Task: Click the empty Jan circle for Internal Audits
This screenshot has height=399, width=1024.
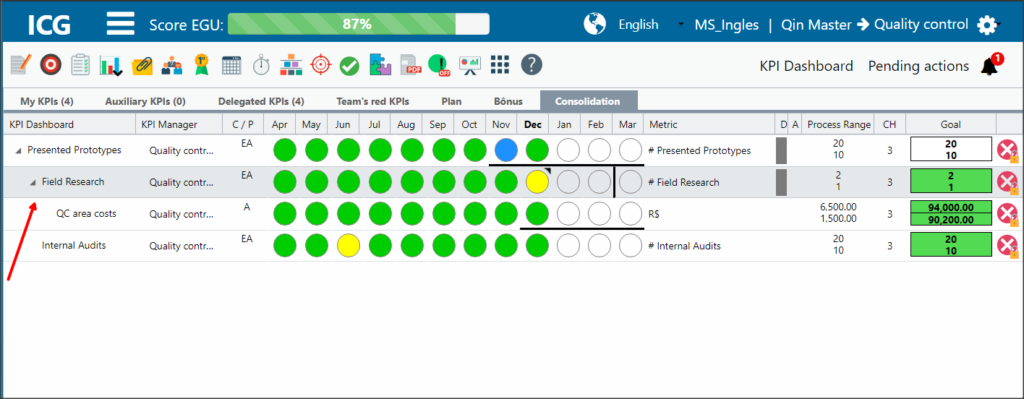Action: point(568,246)
